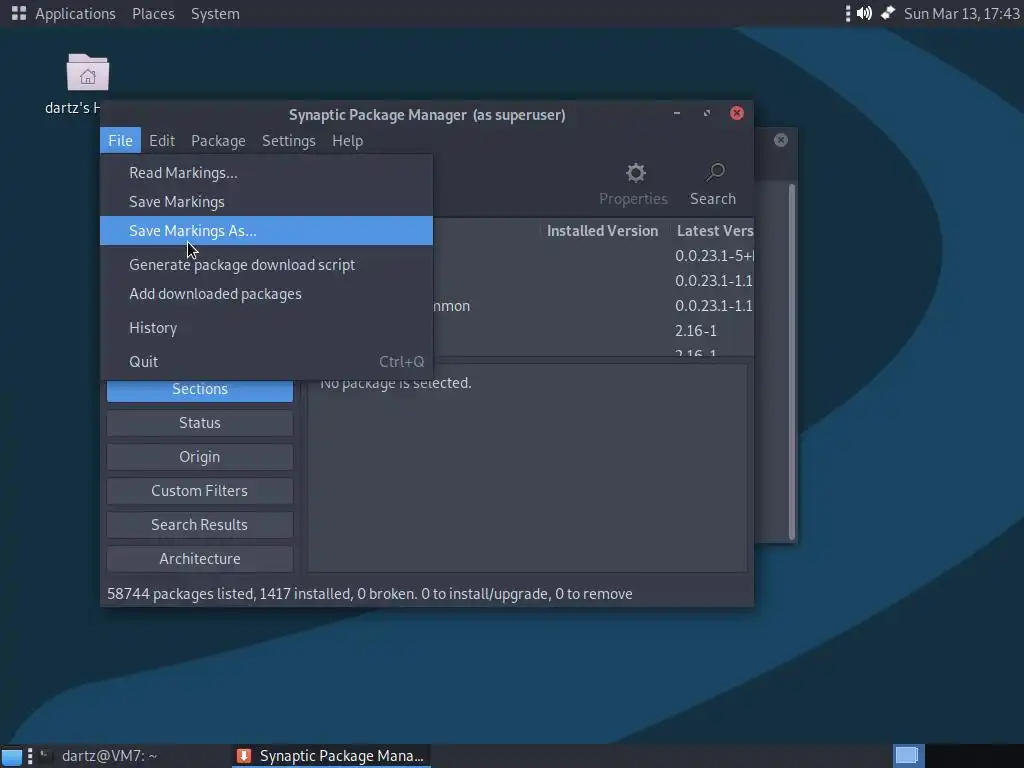The image size is (1024, 768).
Task: Sort by Latest Version column header
Action: 712,231
